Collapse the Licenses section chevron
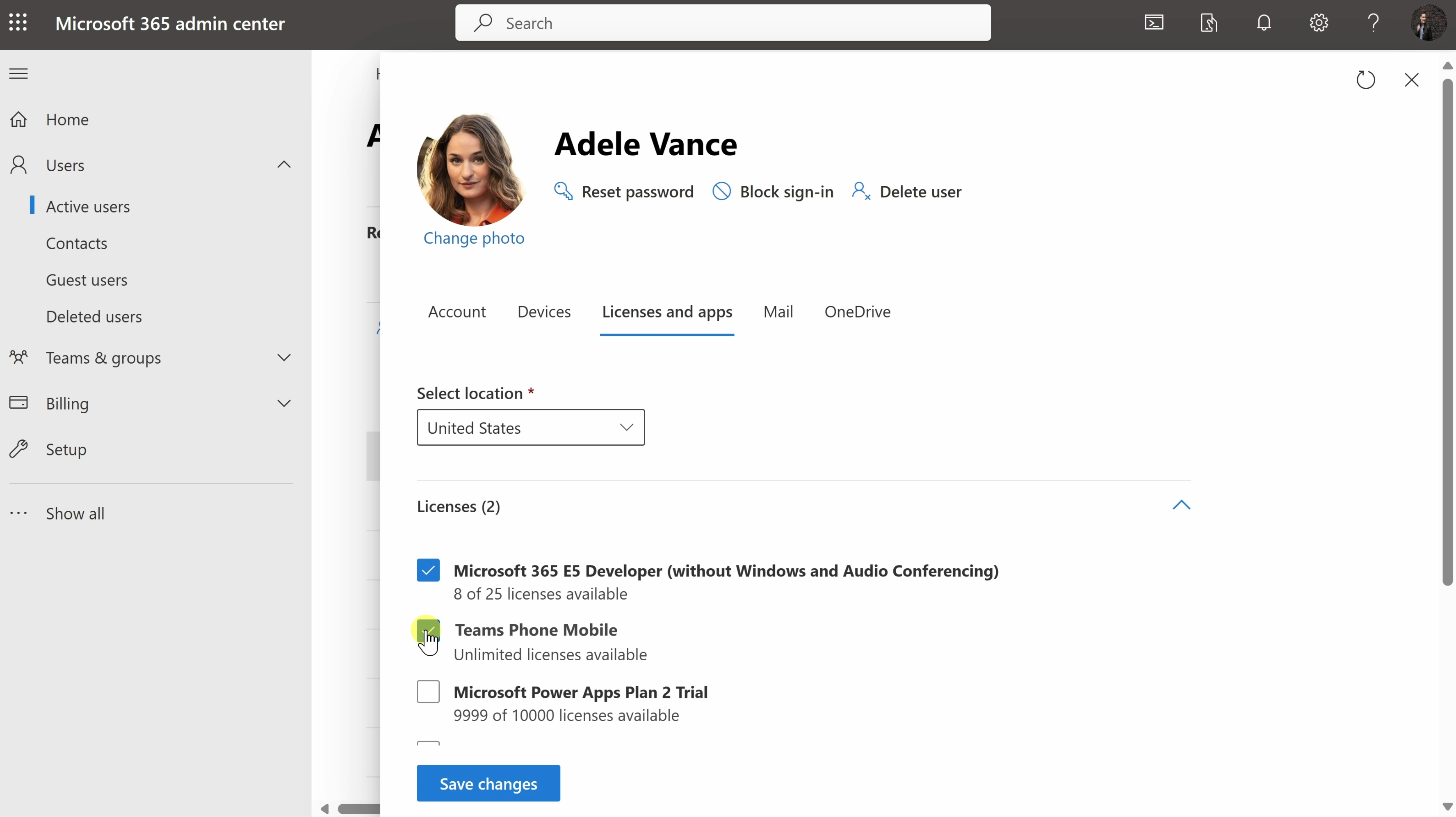 1181,505
